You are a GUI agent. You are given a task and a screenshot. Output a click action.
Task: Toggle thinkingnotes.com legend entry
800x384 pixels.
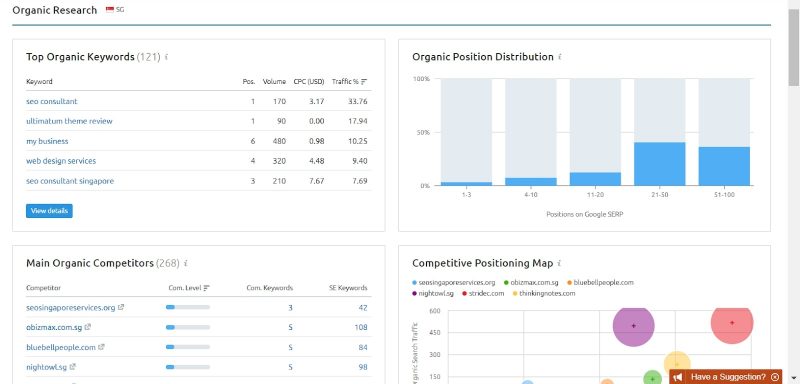543,294
